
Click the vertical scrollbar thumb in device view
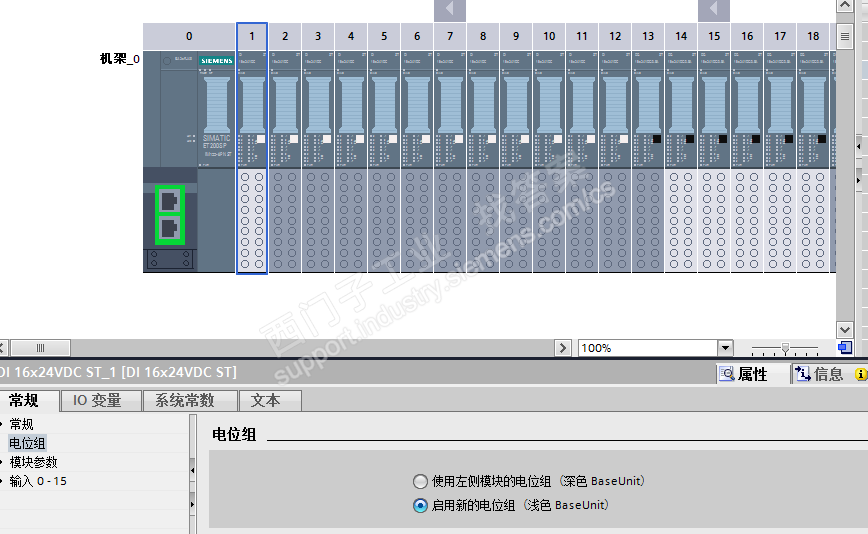tap(845, 37)
